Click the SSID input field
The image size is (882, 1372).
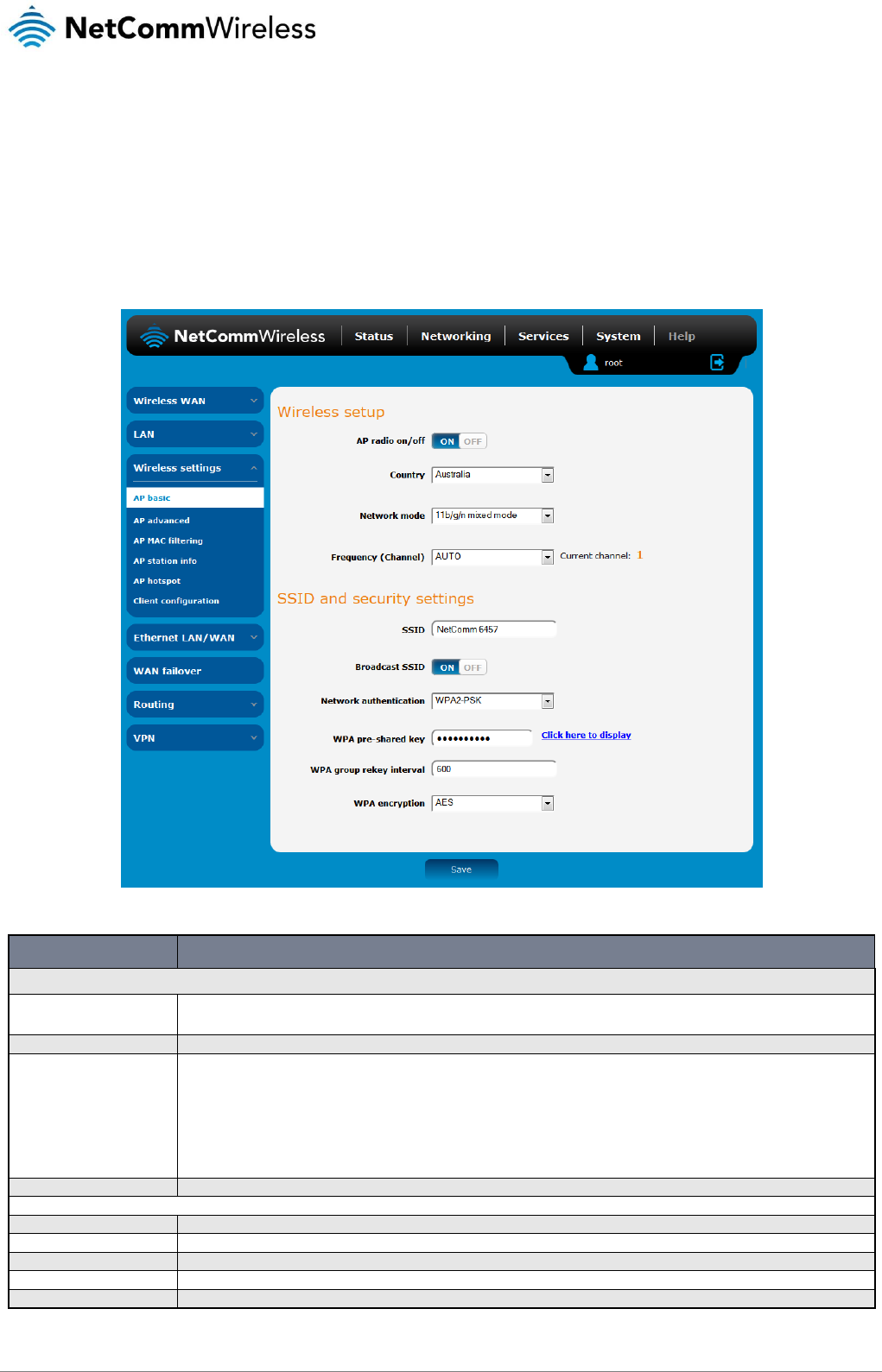(x=494, y=629)
